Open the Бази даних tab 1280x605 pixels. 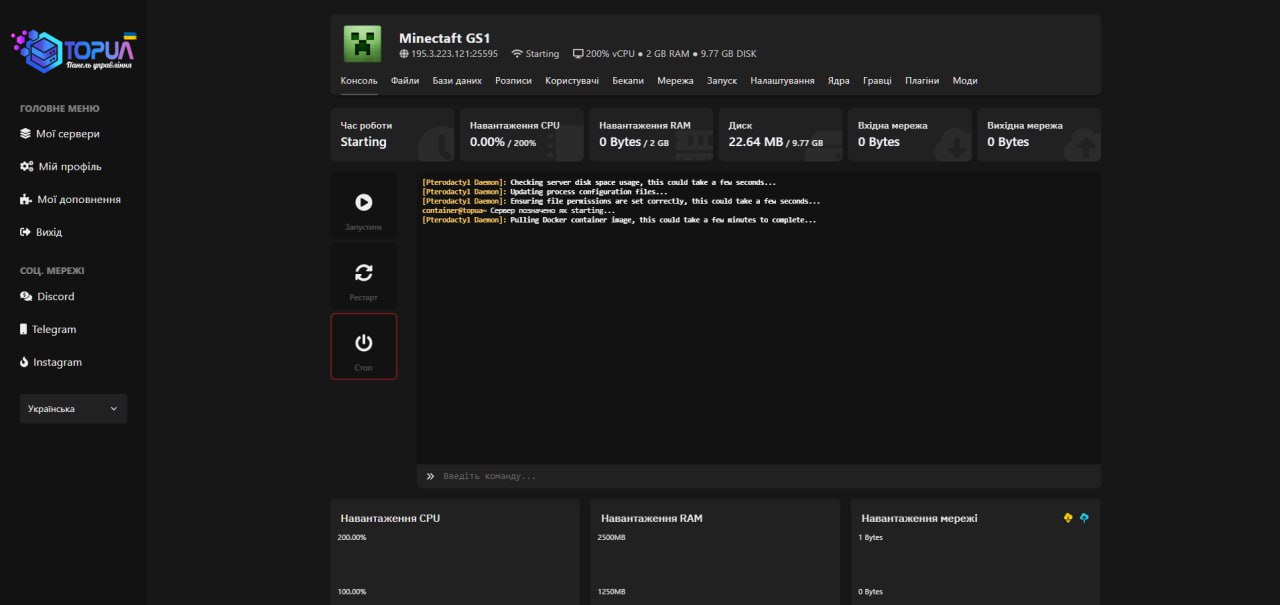pos(457,81)
